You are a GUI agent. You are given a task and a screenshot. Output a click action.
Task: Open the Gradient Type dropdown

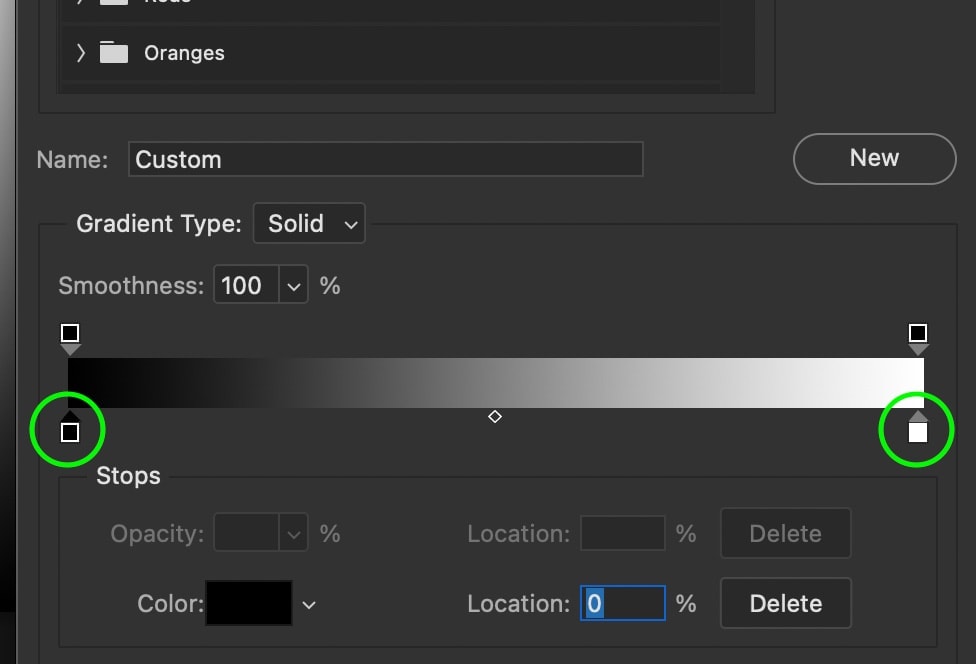tap(309, 223)
